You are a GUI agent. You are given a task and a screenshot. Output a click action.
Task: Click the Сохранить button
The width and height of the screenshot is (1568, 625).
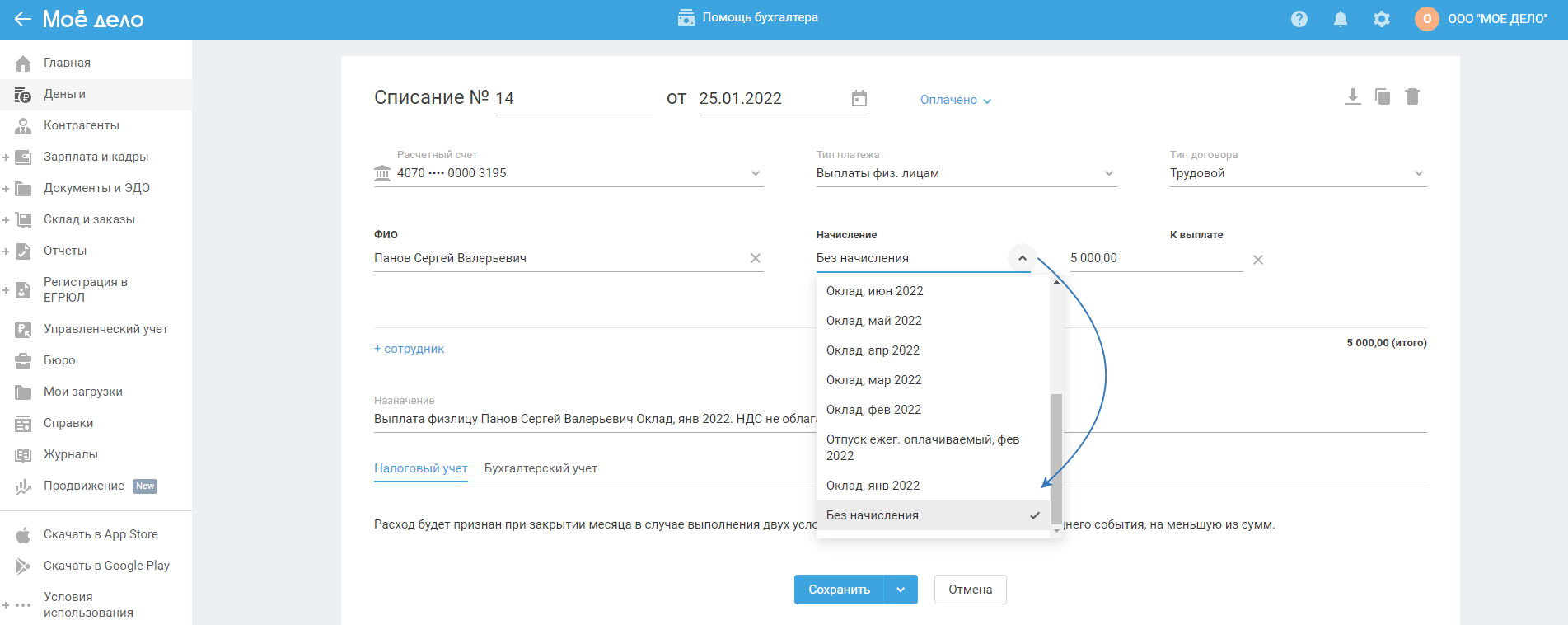click(839, 590)
